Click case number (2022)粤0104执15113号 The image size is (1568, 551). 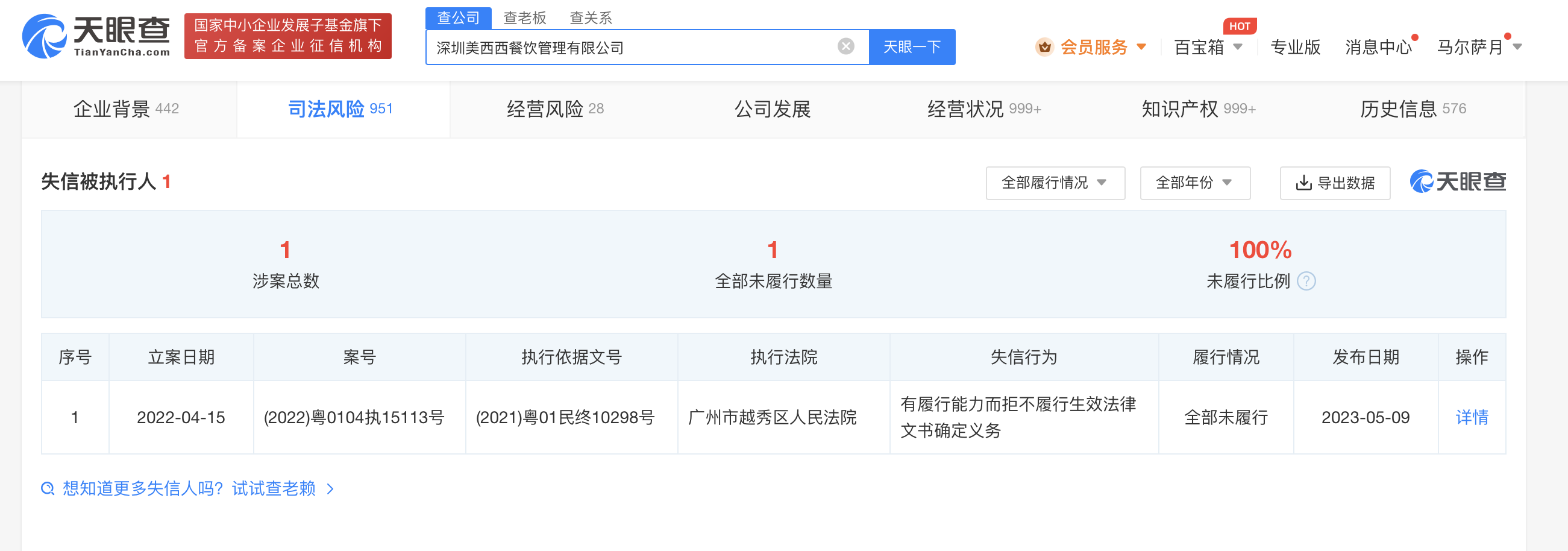pyautogui.click(x=354, y=417)
